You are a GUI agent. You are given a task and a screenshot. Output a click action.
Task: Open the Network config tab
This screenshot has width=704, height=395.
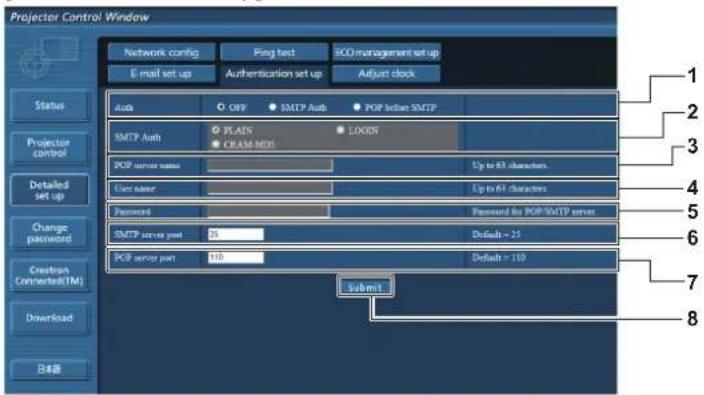click(161, 53)
